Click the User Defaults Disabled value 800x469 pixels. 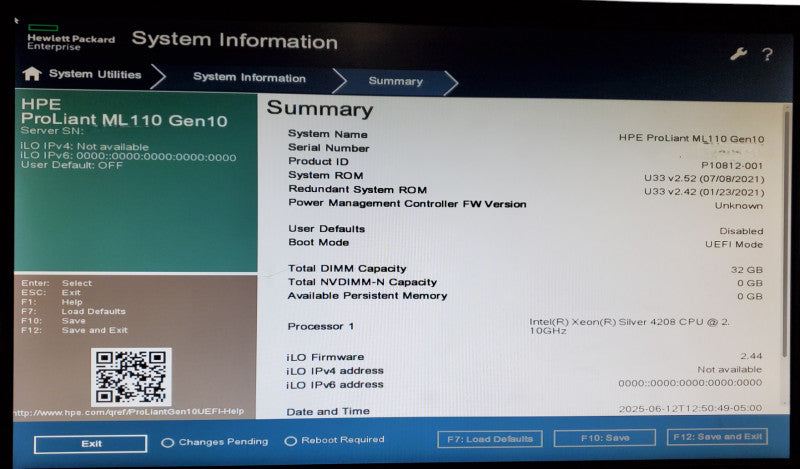tap(741, 231)
